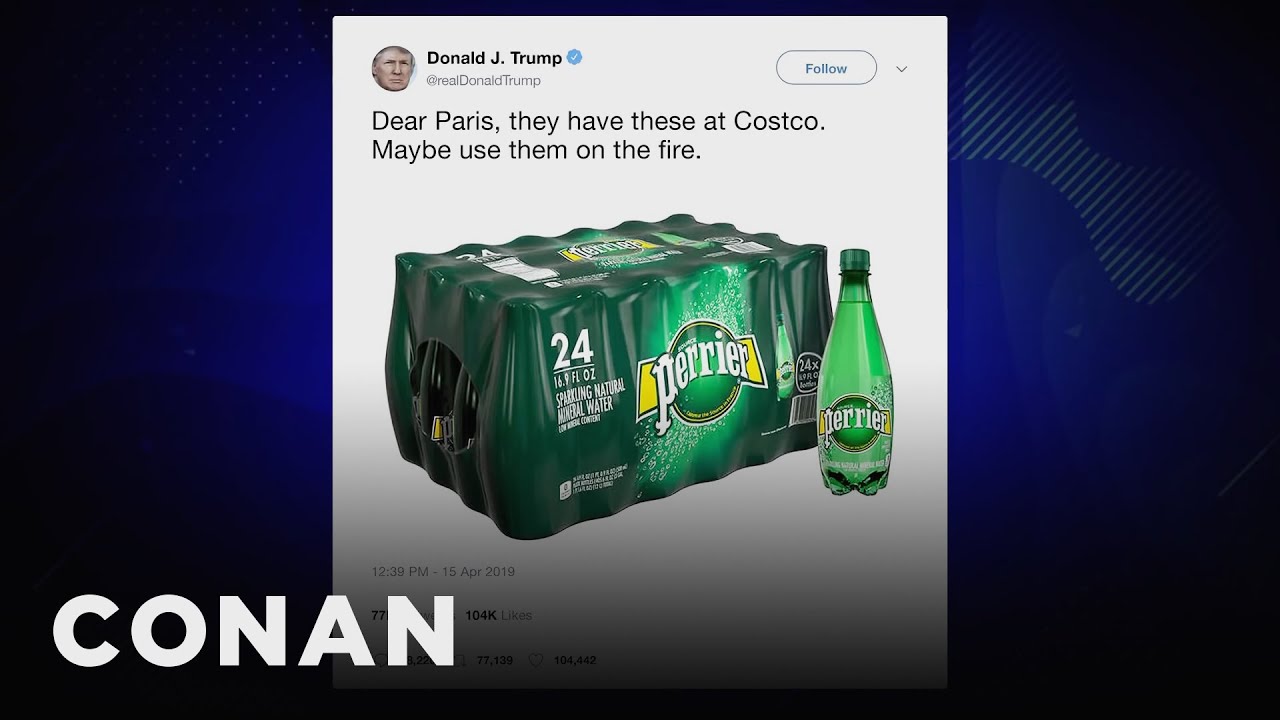Expand the tweet options chevron menu
This screenshot has height=720, width=1280.
point(901,69)
